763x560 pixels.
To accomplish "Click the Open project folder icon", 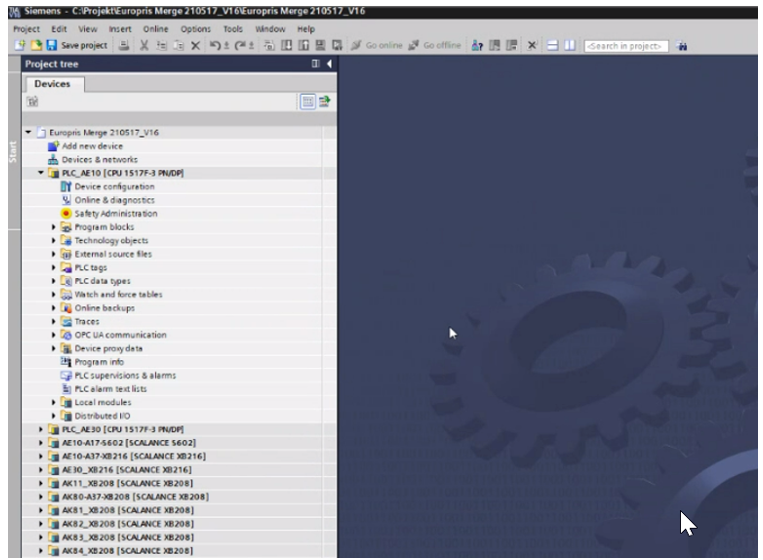I will [x=36, y=45].
